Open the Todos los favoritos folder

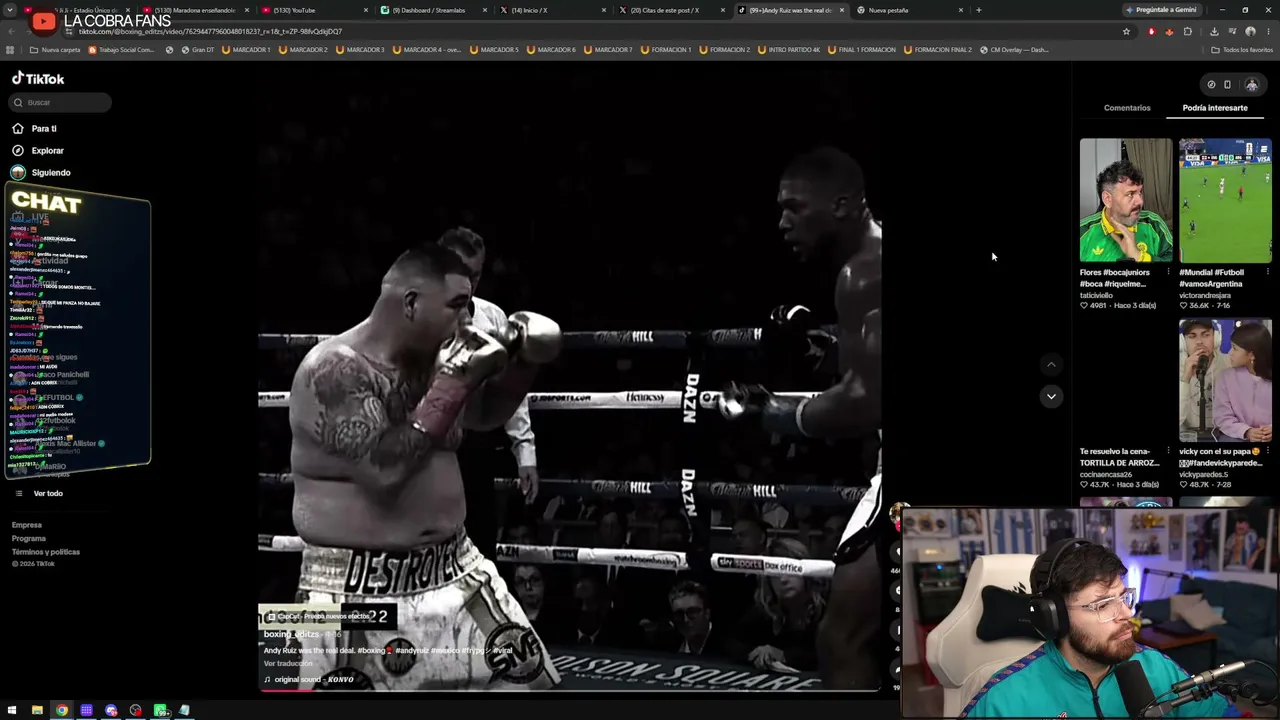tap(1242, 50)
